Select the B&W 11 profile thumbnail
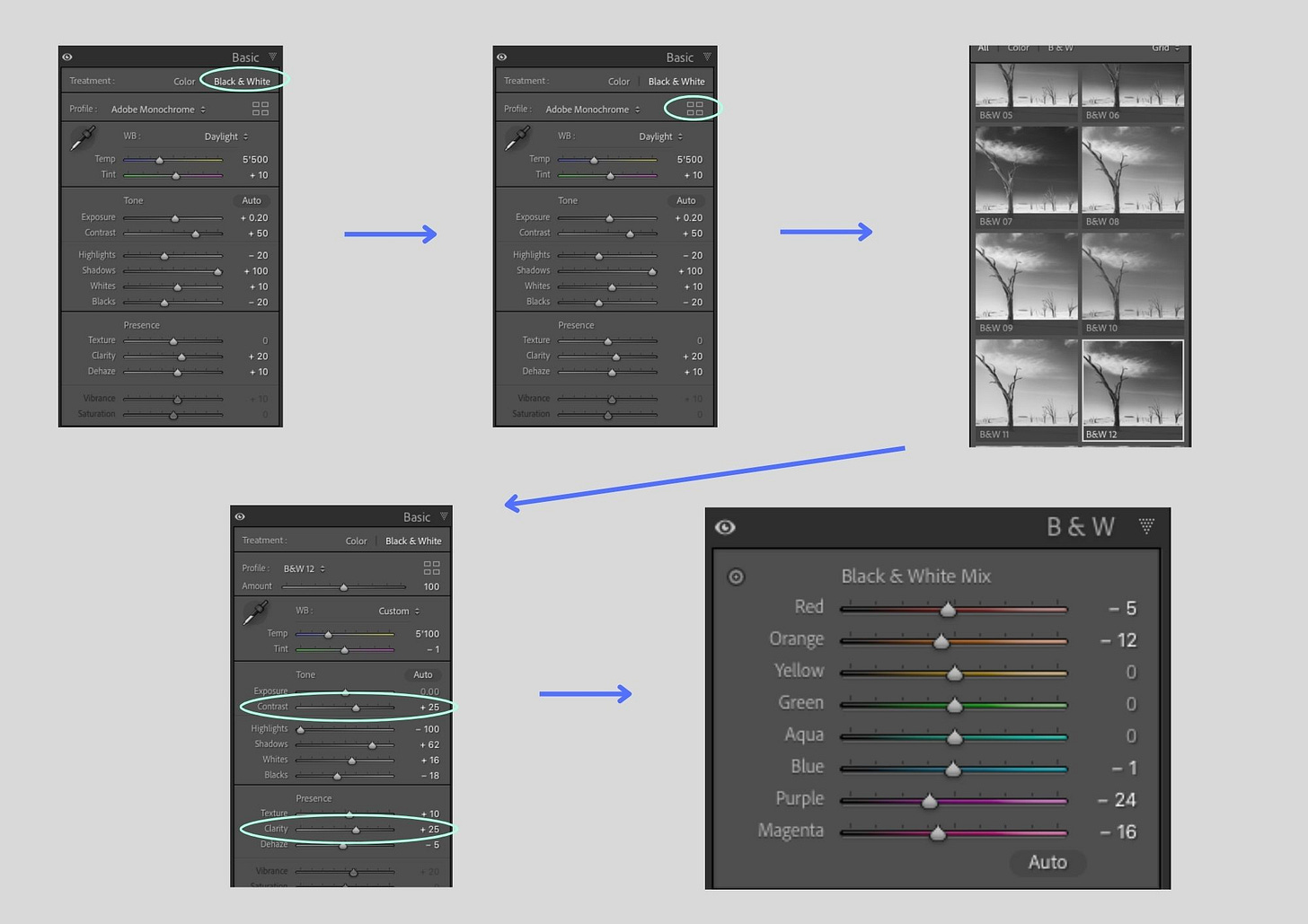Screen dimensions: 1308x924 click(x=1027, y=391)
